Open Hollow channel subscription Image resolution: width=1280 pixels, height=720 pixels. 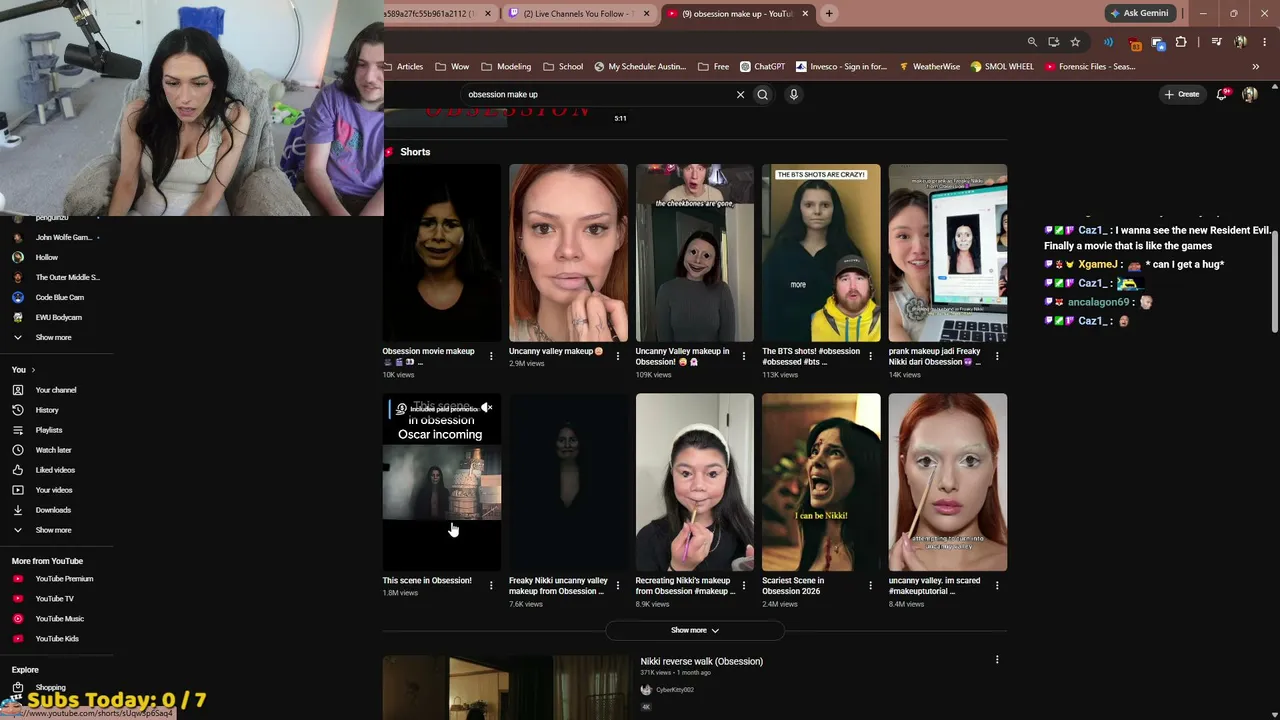(47, 257)
